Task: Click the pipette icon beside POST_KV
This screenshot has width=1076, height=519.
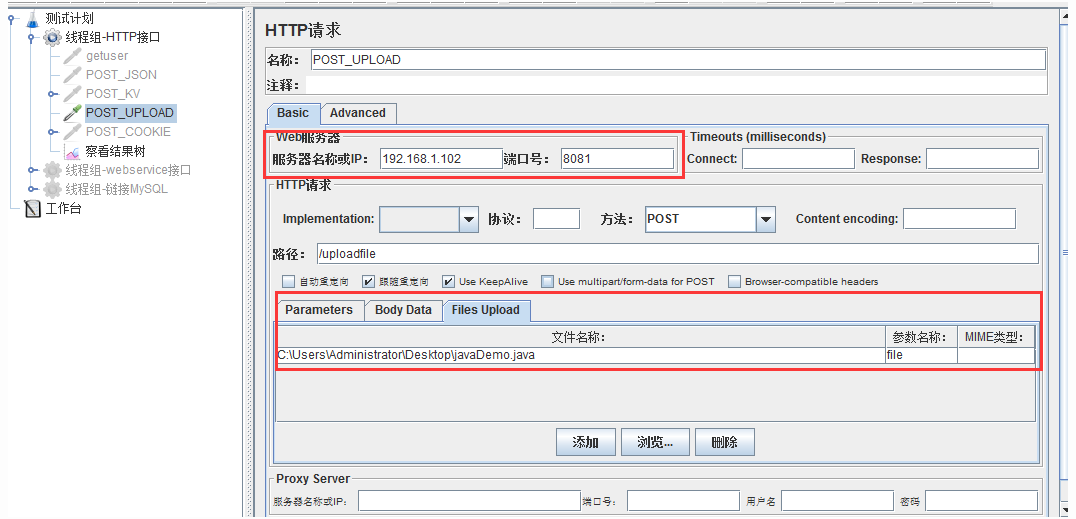Action: coord(72,94)
